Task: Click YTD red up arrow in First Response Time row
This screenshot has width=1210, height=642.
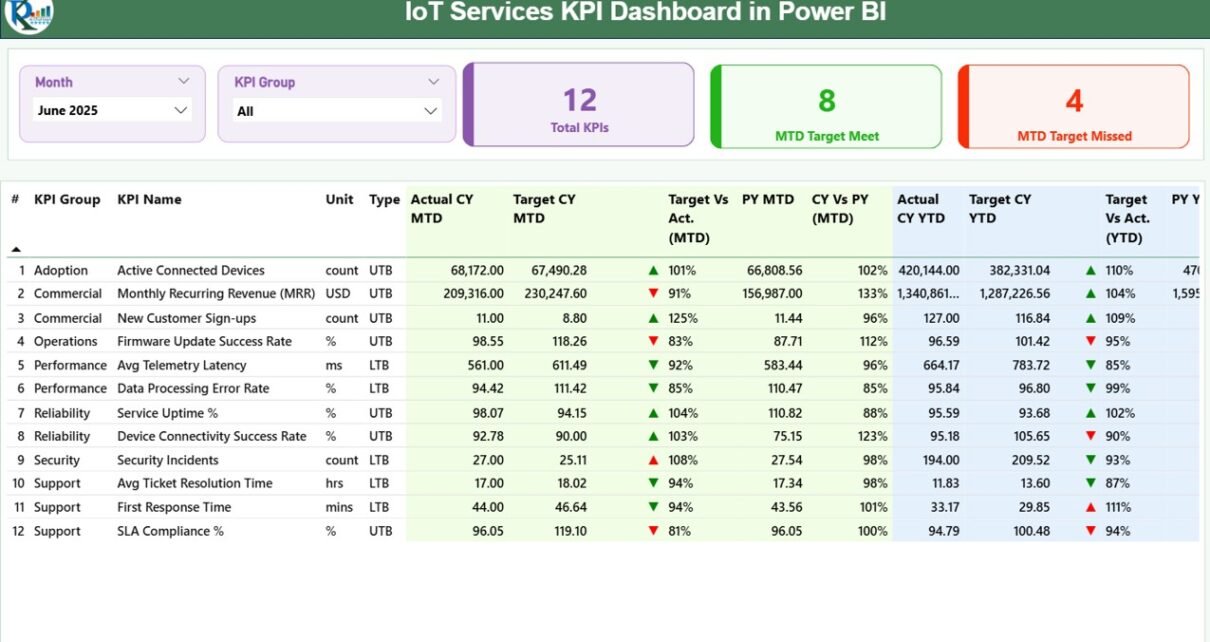Action: point(1091,507)
